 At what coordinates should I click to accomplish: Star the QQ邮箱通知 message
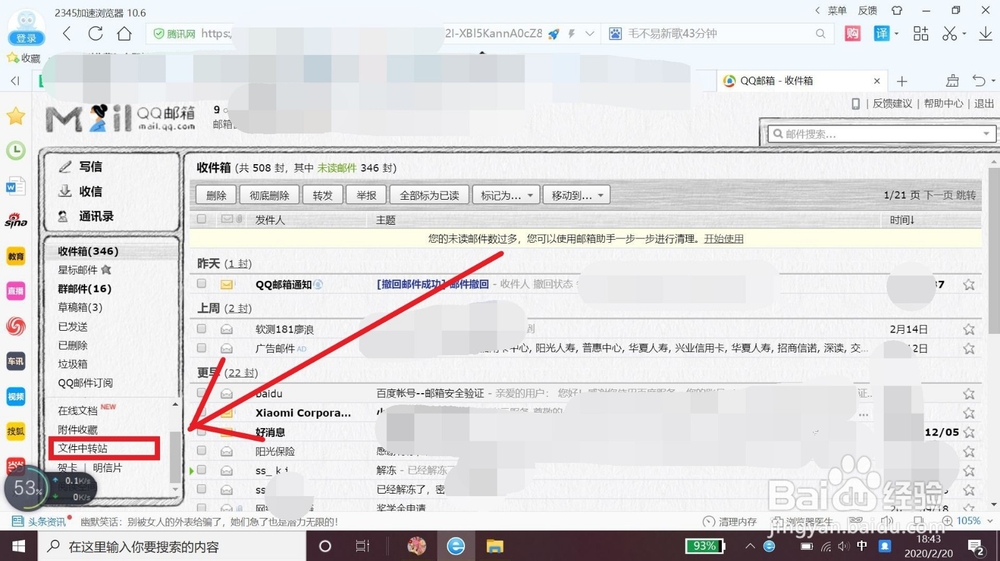(x=969, y=284)
